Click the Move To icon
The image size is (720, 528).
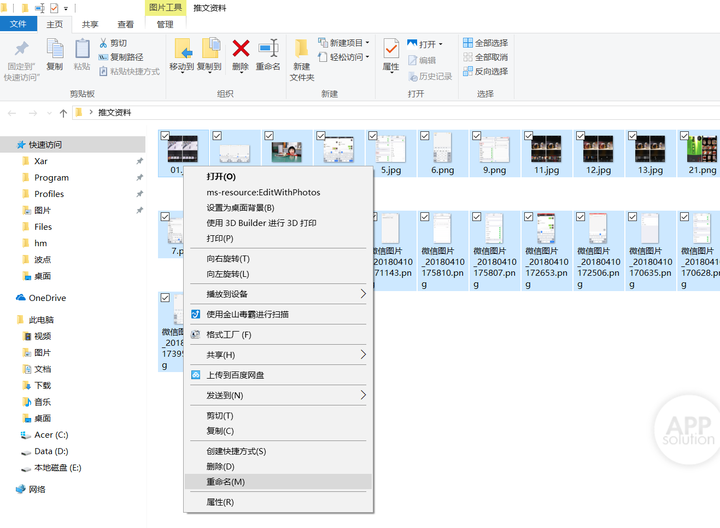(183, 49)
